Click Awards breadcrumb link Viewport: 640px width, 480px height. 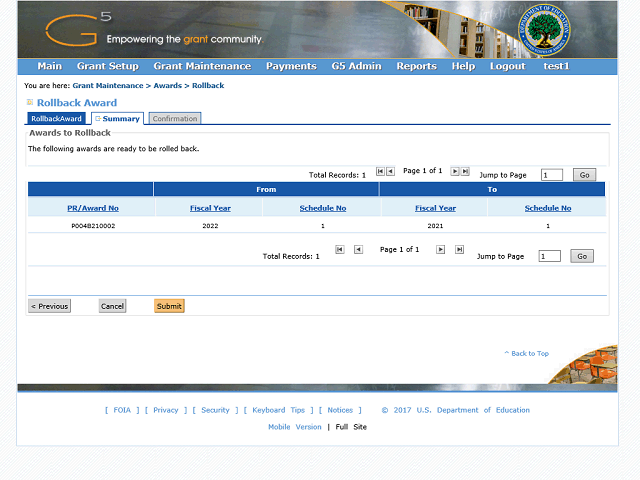(167, 86)
